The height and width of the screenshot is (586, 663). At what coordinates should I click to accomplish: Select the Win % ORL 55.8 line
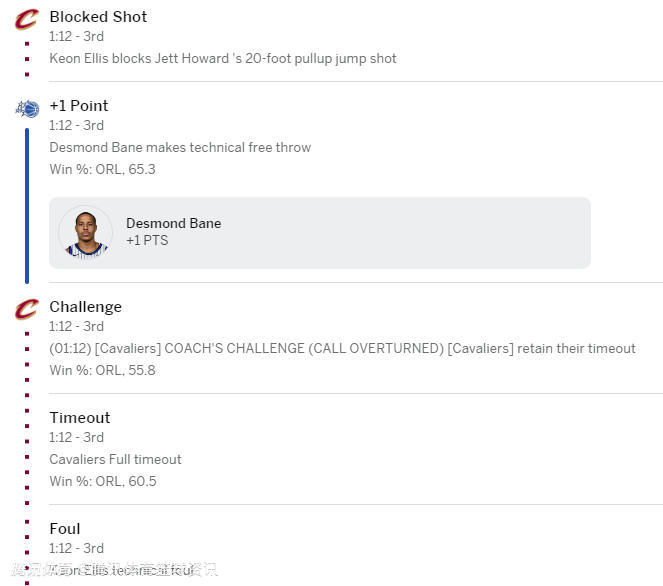tap(102, 370)
